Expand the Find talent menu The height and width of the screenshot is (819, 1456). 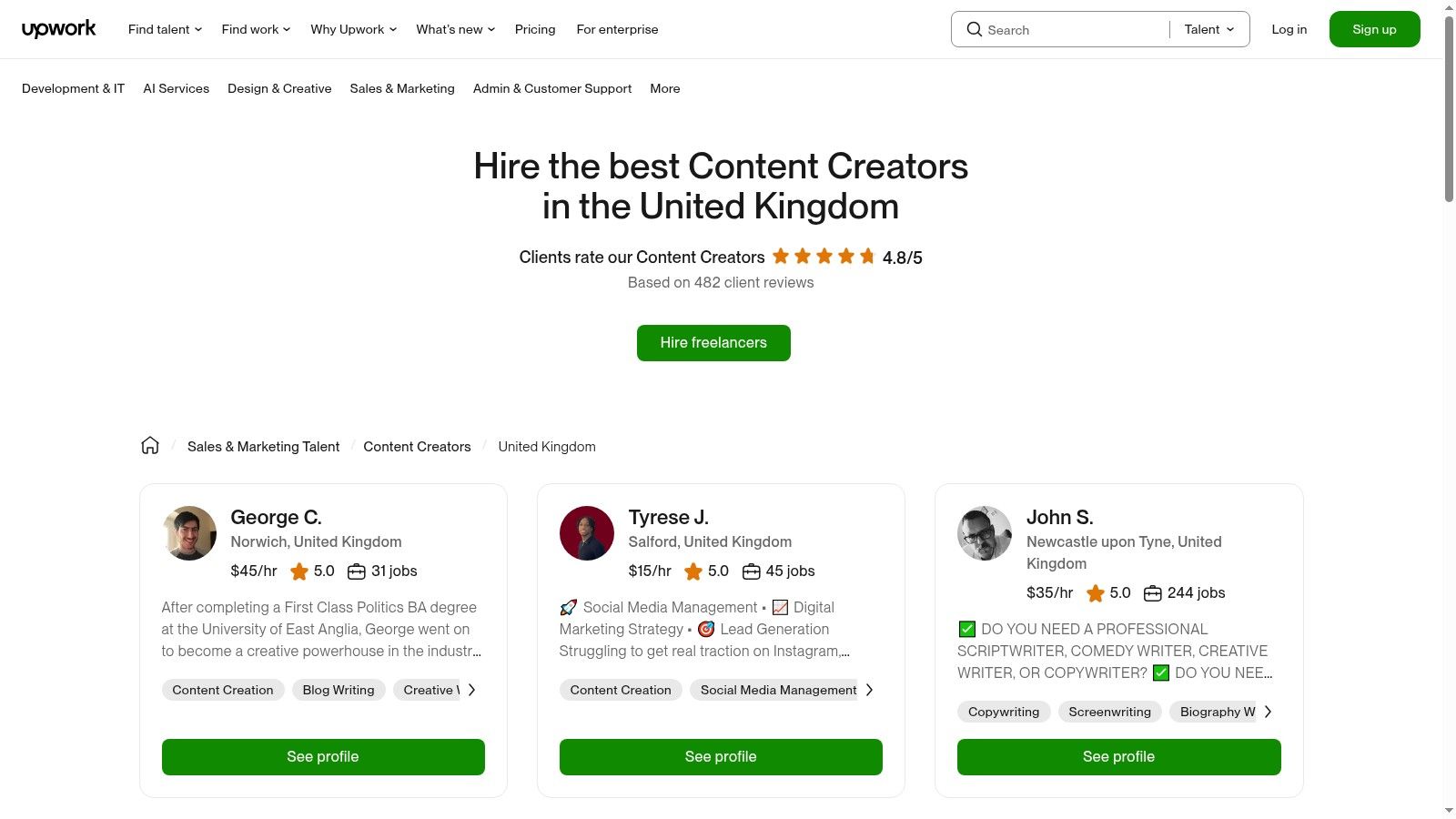click(x=165, y=29)
